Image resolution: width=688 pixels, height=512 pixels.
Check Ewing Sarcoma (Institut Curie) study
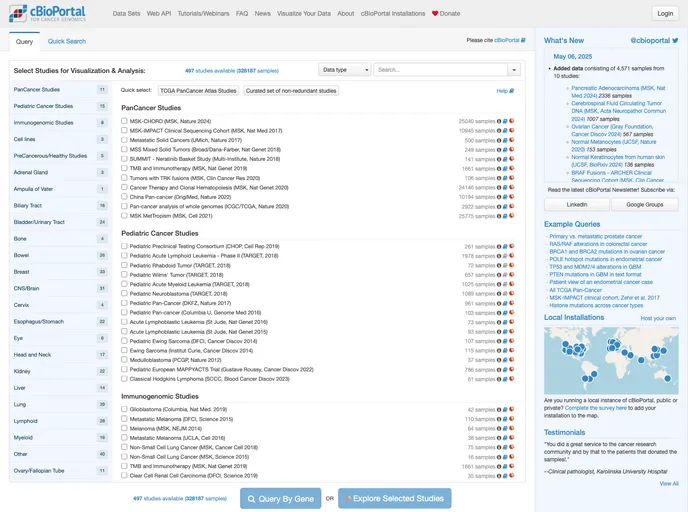124,351
